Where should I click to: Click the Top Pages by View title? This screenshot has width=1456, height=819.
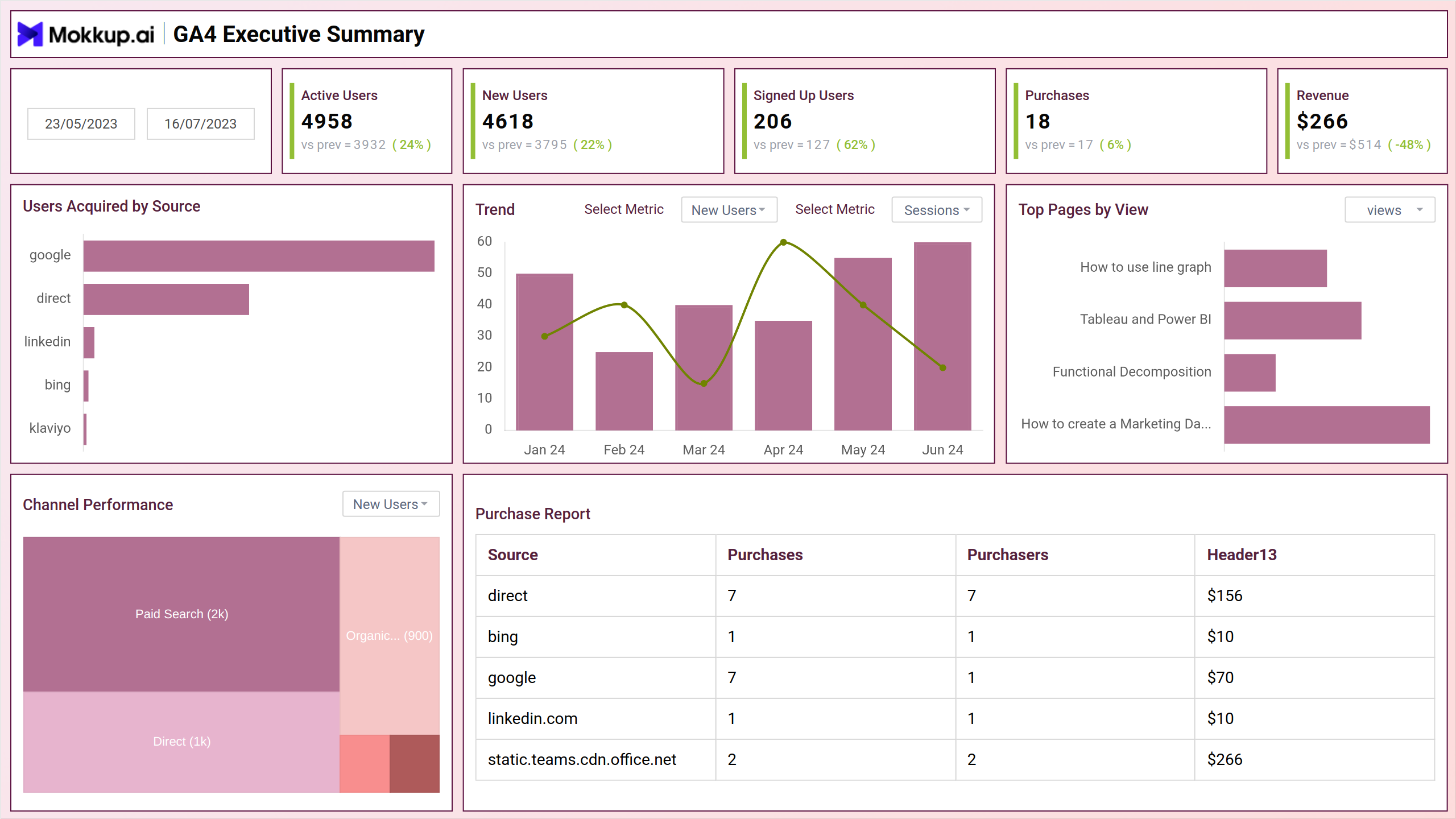point(1083,210)
